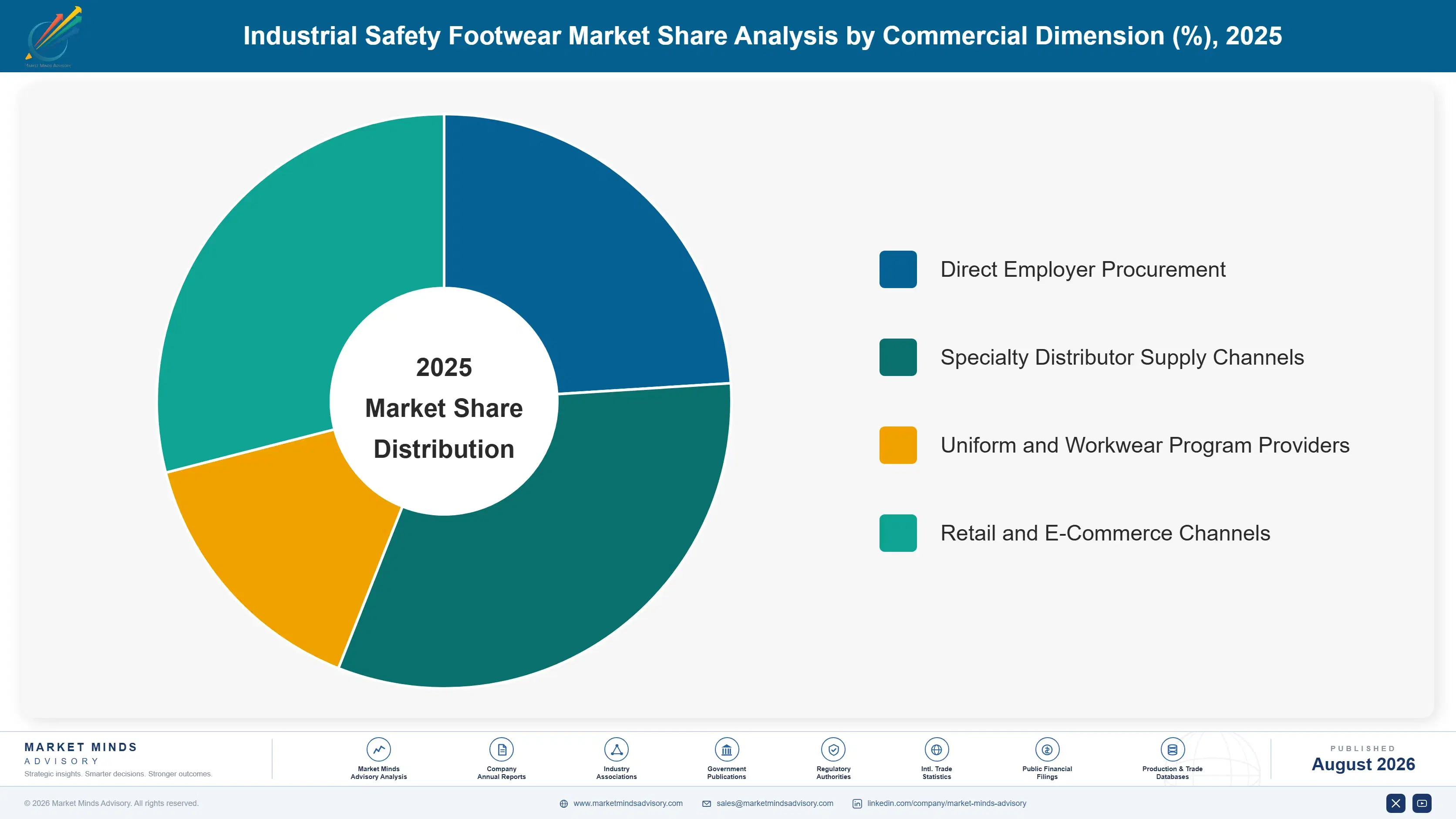Click the 'Strategic insights. Smarter decisions.' tagline
1456x819 pixels.
[118, 774]
